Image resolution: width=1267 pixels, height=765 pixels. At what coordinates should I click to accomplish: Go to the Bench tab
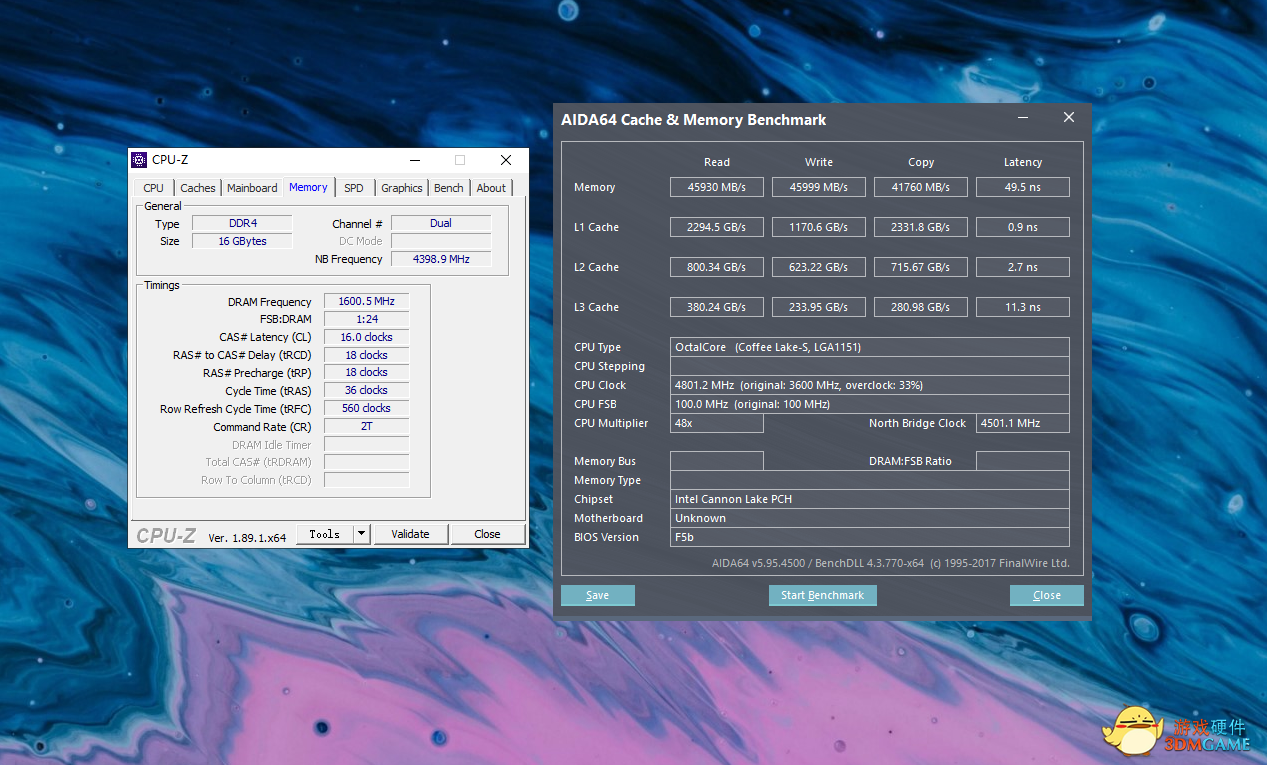point(449,188)
